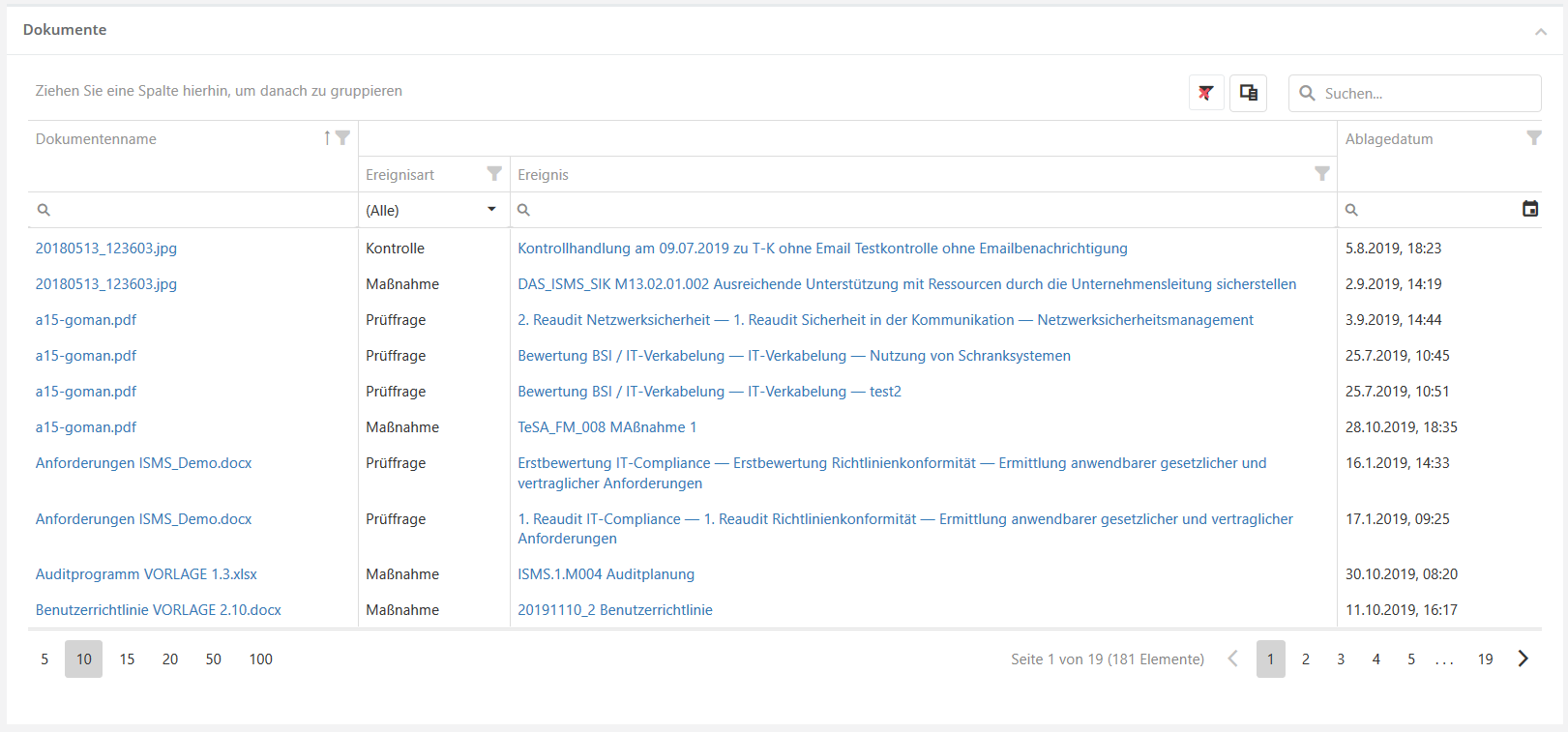
Task: Jump to last page 19
Action: tap(1485, 659)
